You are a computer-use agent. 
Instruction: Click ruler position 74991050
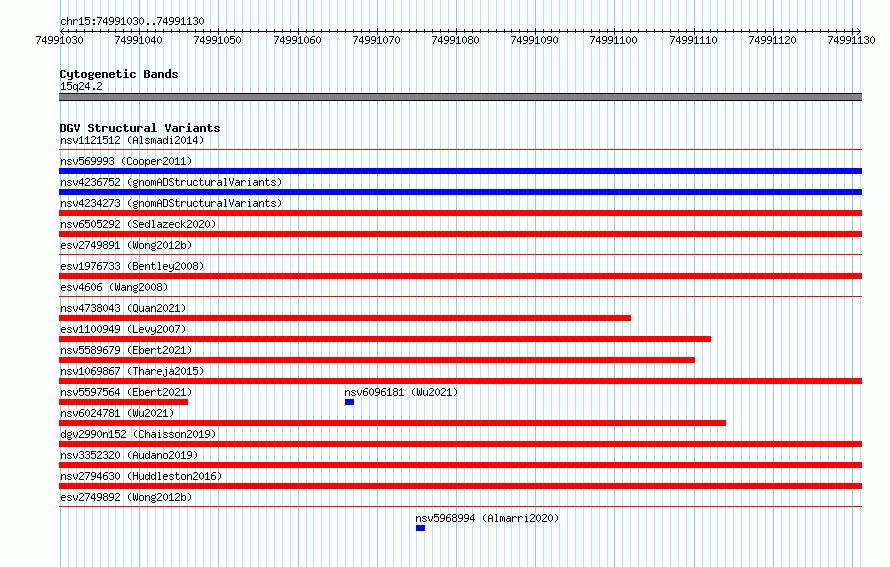(217, 40)
